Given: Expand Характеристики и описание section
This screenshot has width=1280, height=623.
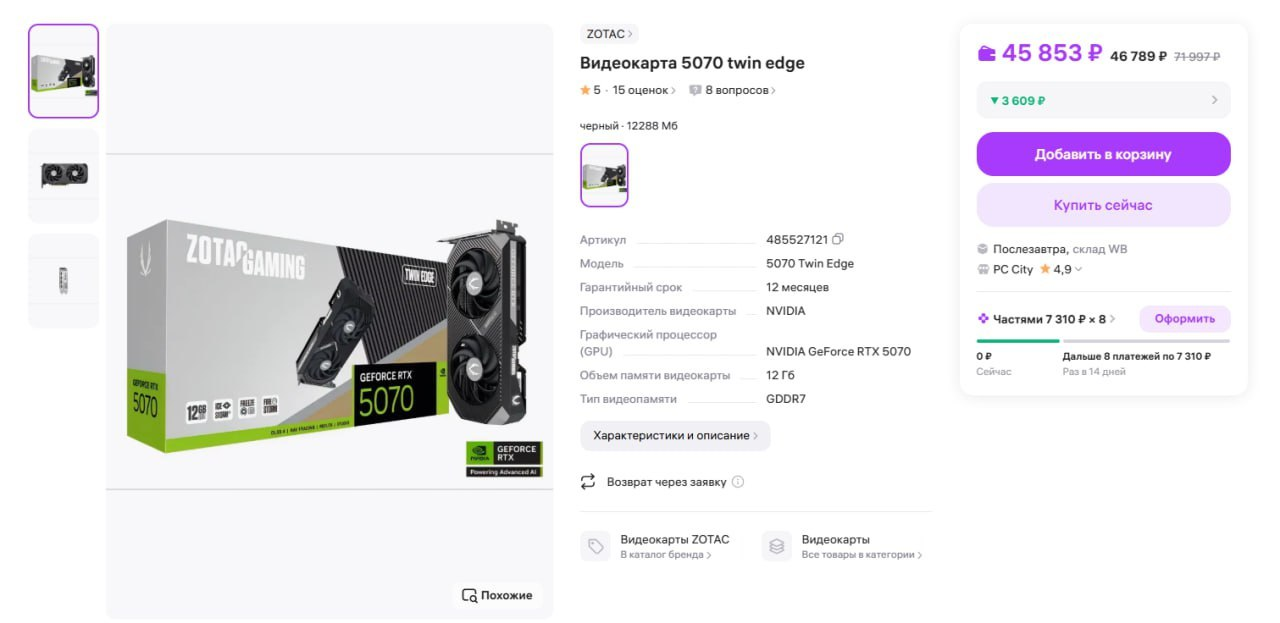Looking at the screenshot, I should tap(675, 436).
